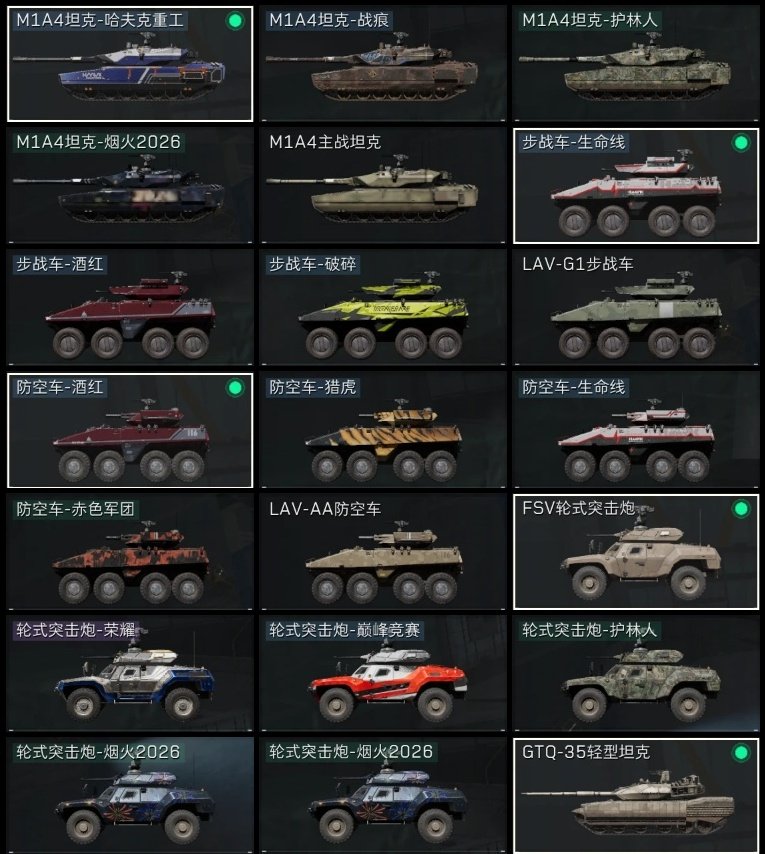765x854 pixels.
Task: Choose the default M1A4主战坦克 card
Action: point(383,186)
